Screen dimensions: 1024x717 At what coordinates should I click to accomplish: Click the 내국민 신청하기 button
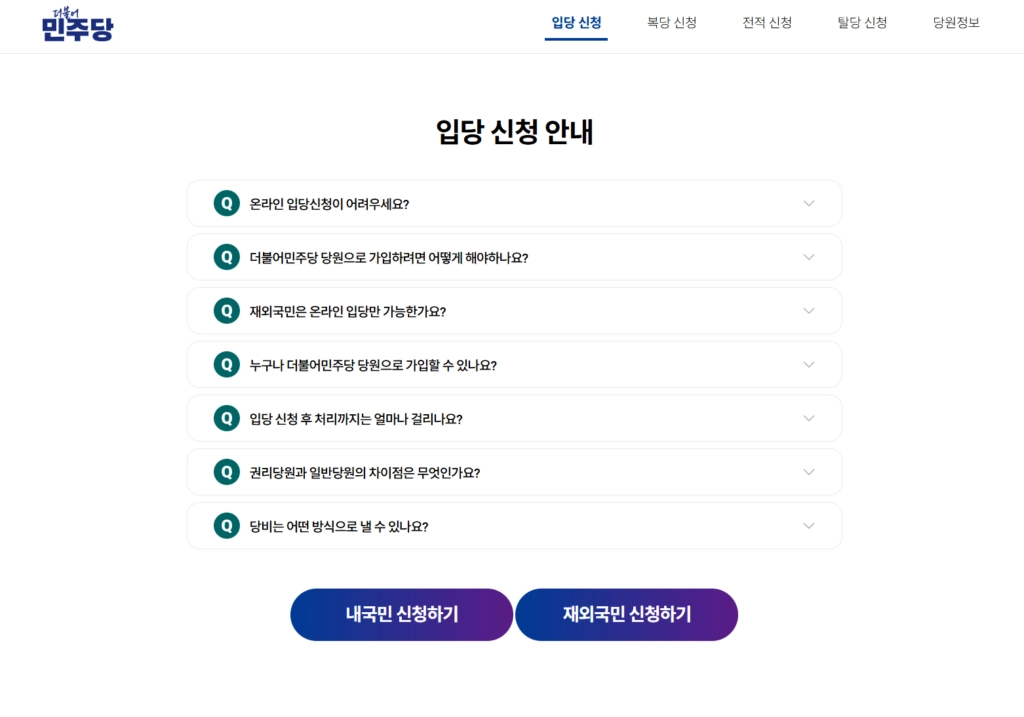click(x=402, y=614)
